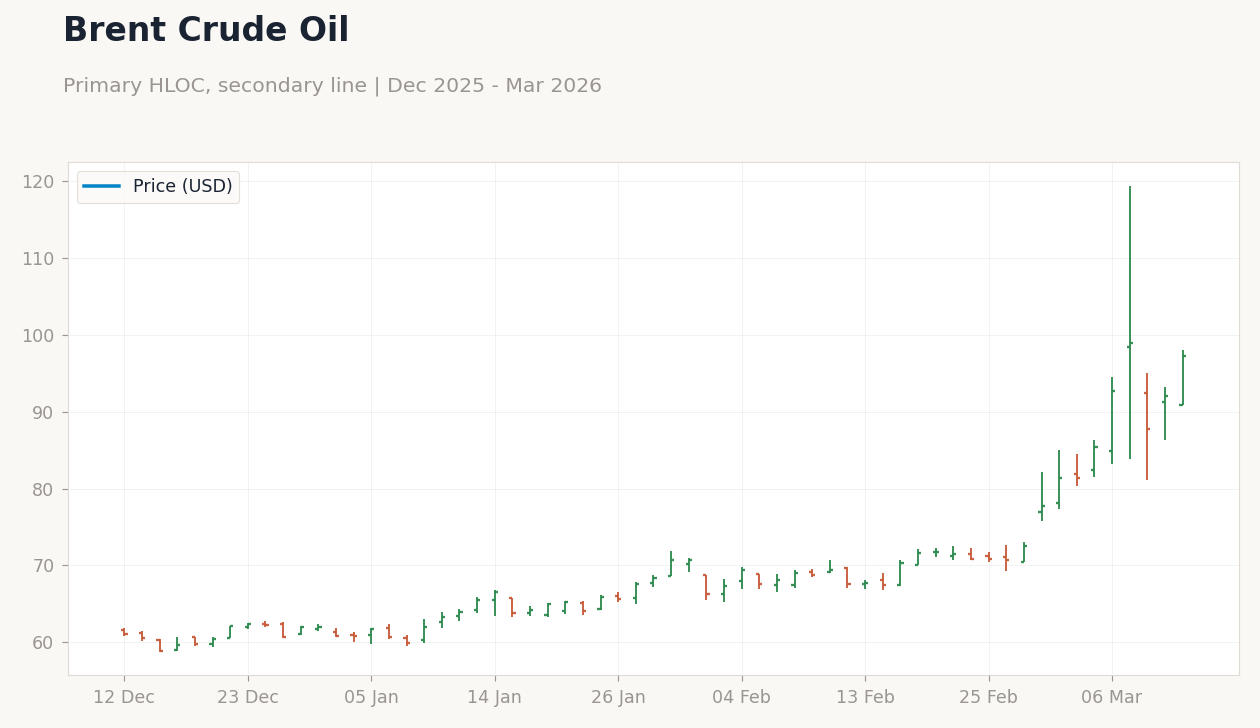Viewport: 1260px width, 728px height.
Task: Click the last green candle on the chart
Action: [x=1181, y=375]
